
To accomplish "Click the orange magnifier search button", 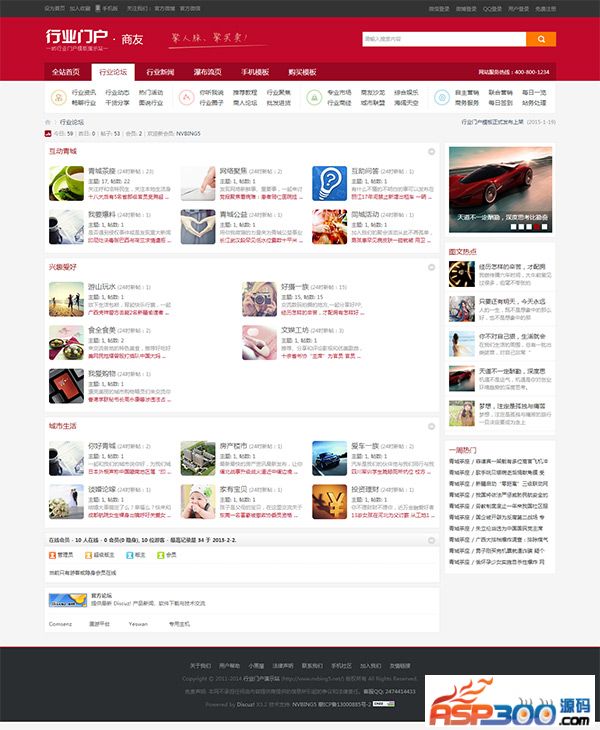I will 541,39.
